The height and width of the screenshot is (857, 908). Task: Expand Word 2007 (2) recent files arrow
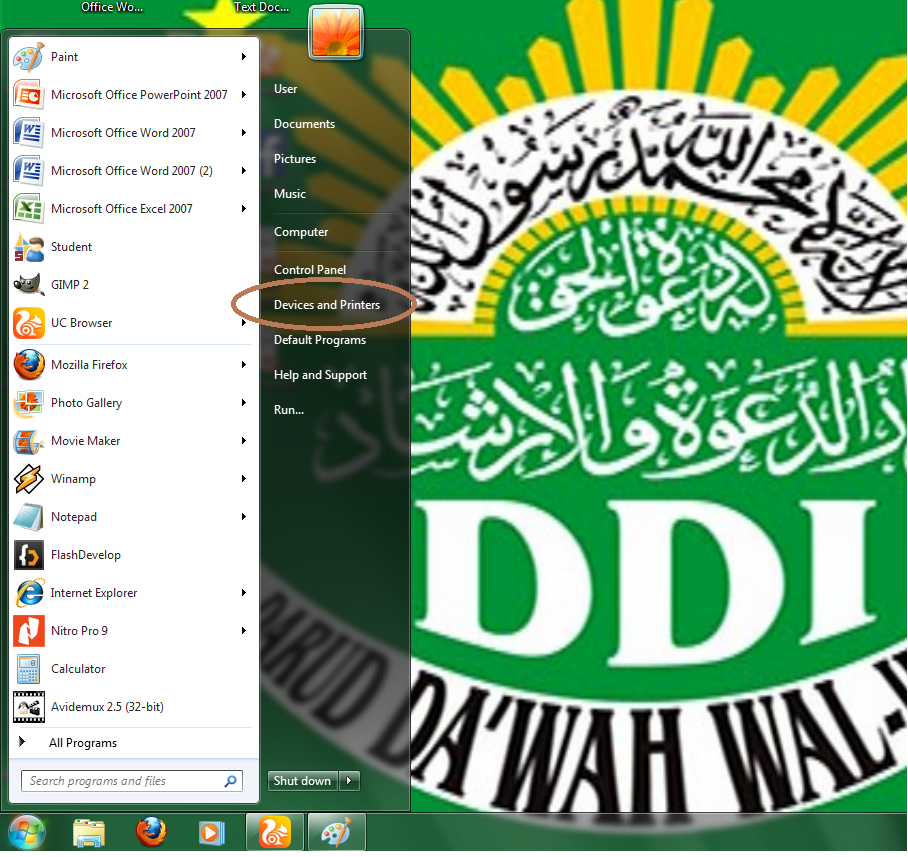244,171
